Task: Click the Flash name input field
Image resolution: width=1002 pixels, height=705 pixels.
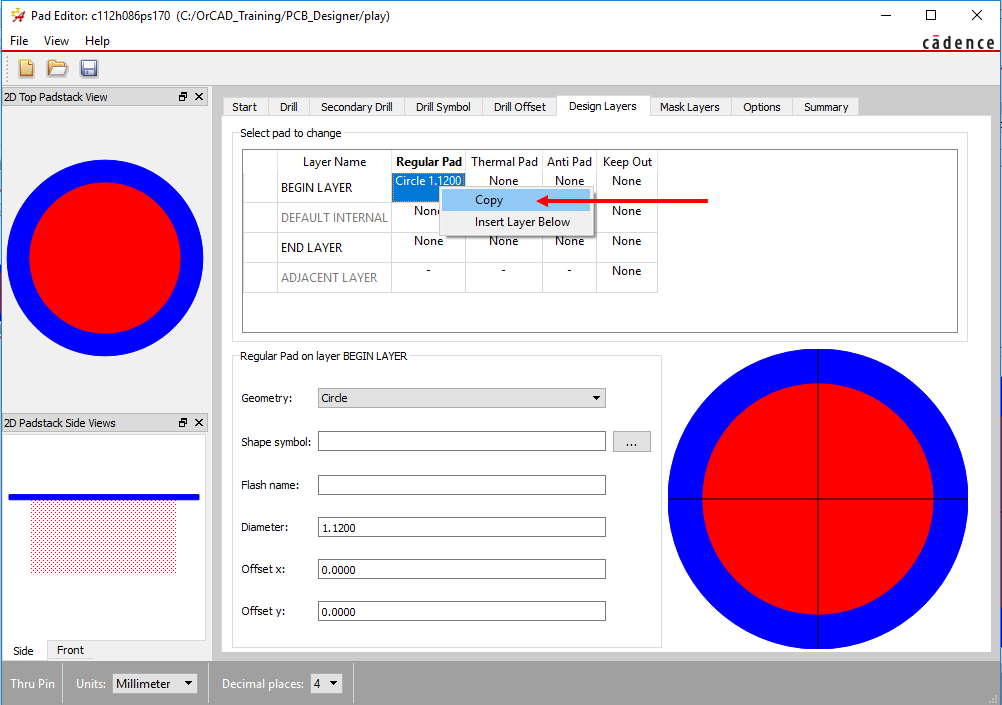Action: coord(461,484)
